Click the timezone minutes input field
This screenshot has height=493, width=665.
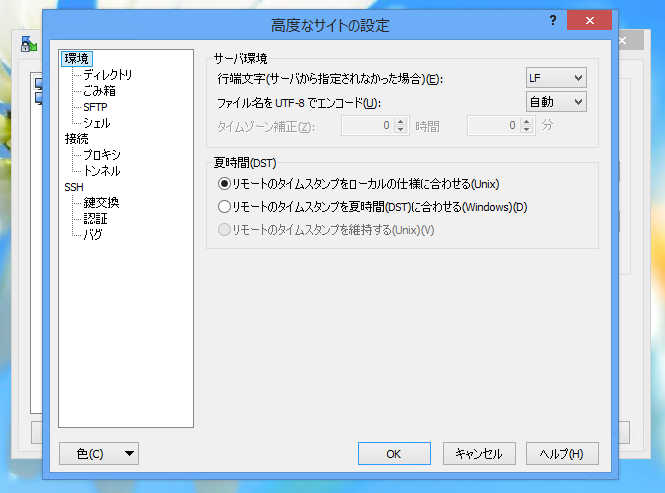click(x=493, y=126)
